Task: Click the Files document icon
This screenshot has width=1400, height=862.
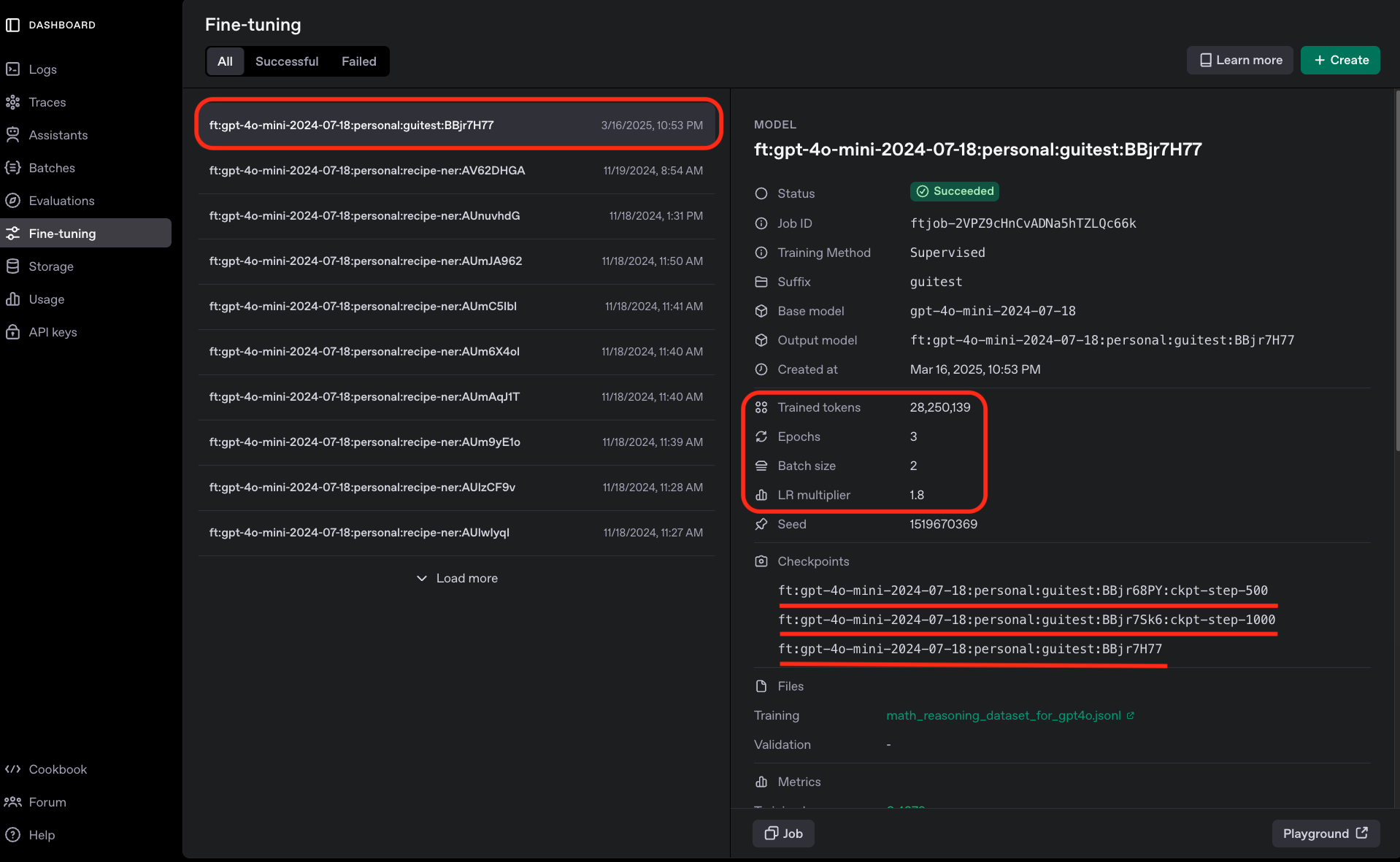Action: point(761,686)
